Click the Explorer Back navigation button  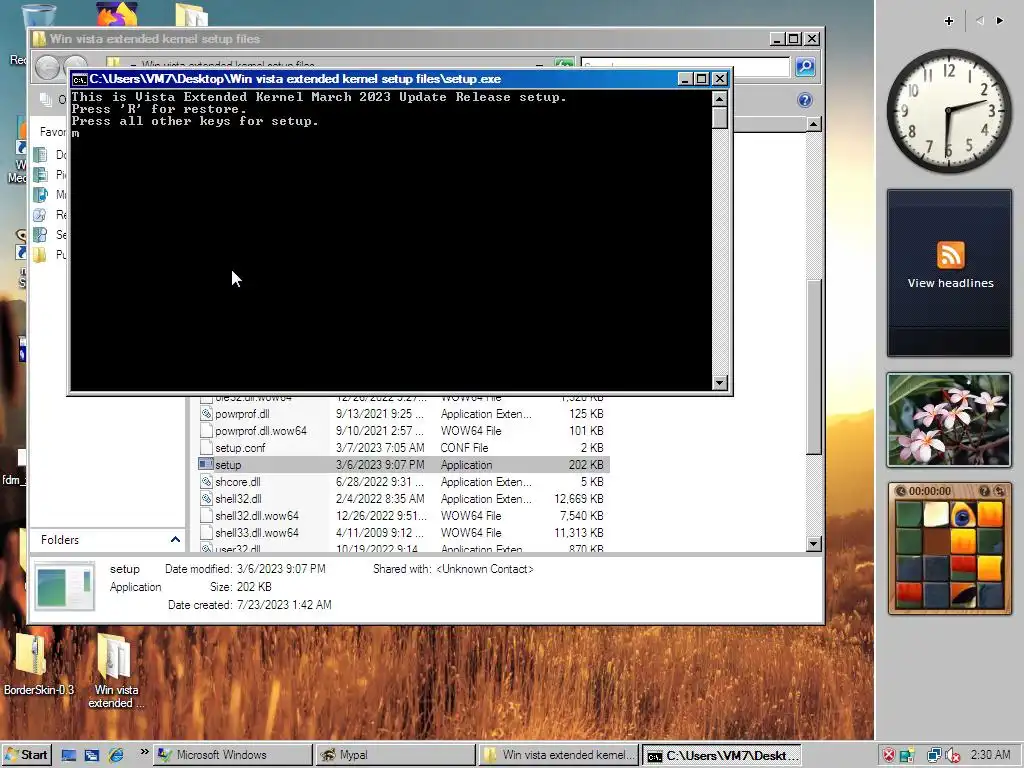coord(47,67)
